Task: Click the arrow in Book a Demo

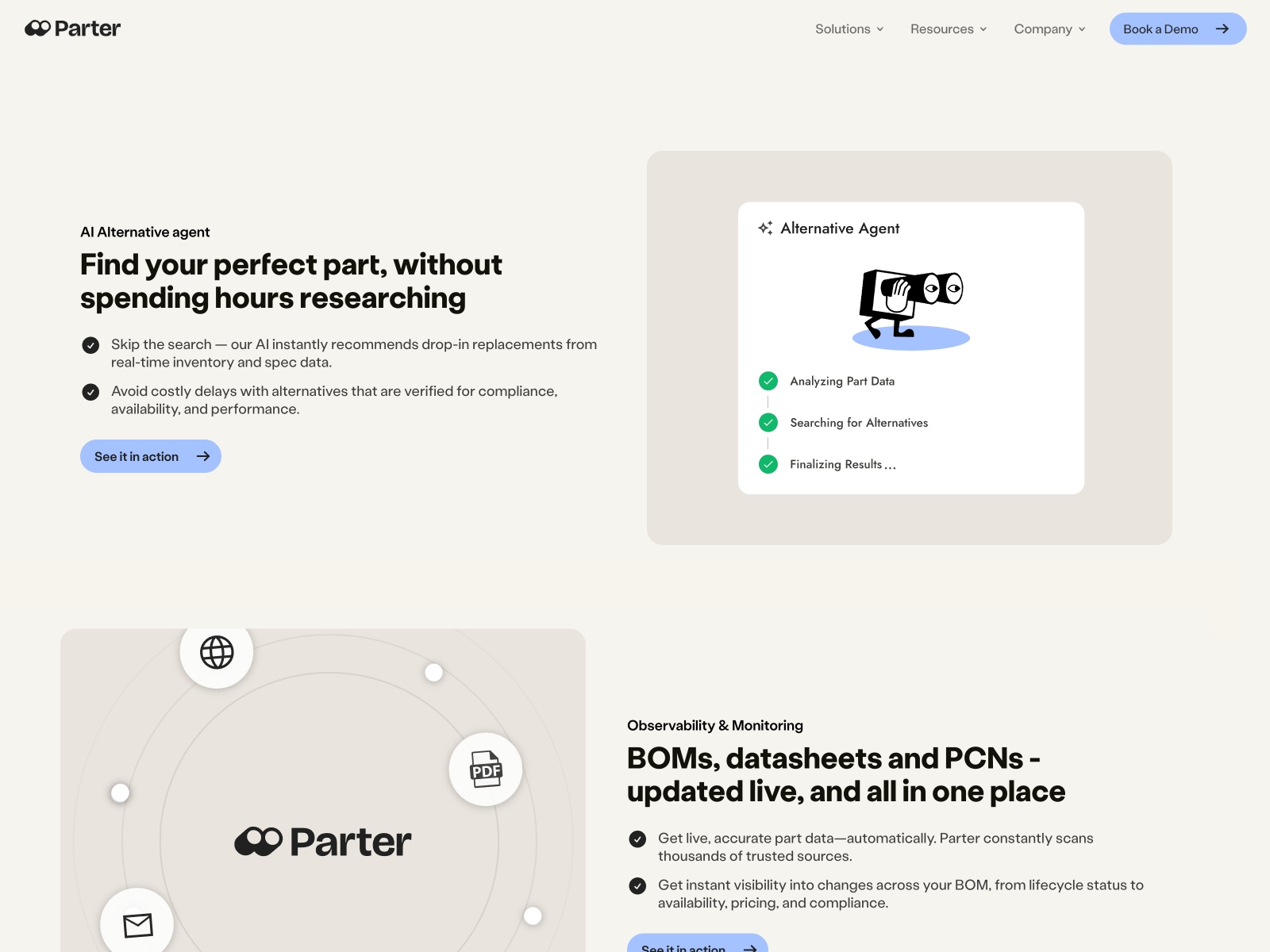Action: (x=1222, y=29)
